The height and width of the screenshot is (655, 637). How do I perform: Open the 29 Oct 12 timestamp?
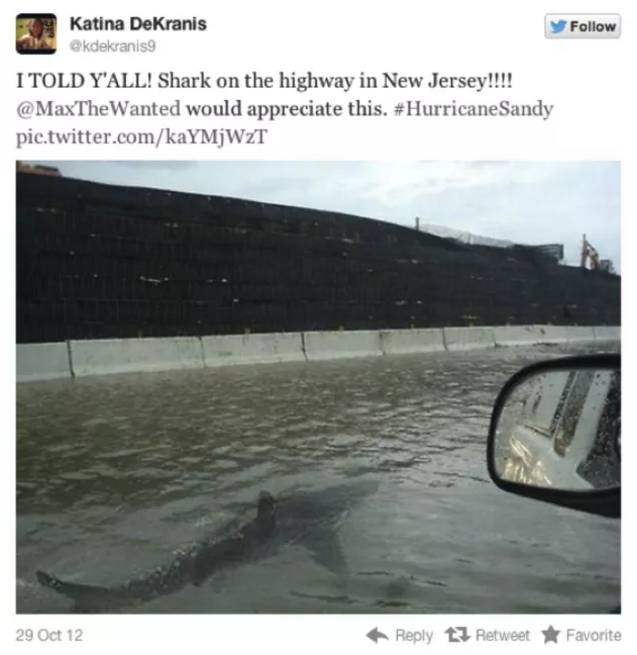(49, 635)
